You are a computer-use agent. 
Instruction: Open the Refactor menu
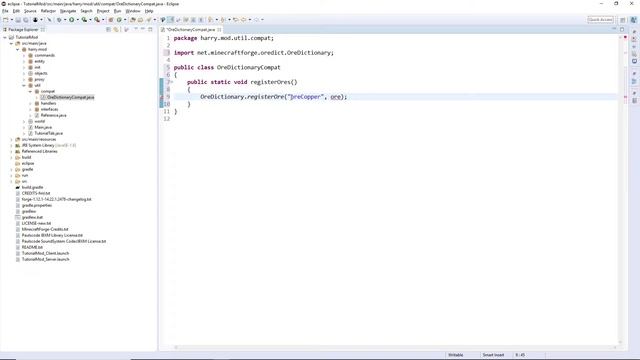[x=48, y=11]
